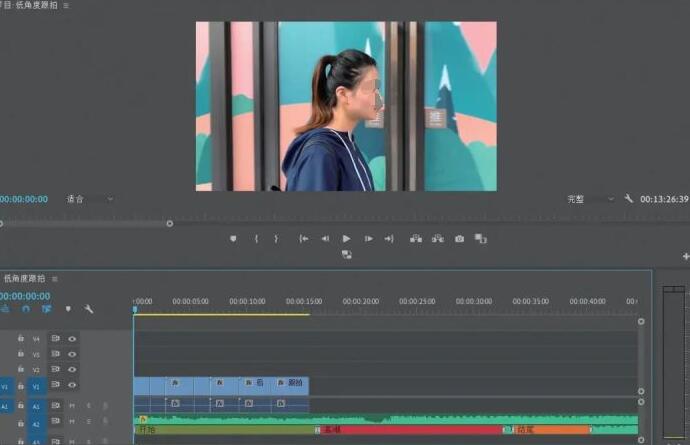This screenshot has width=690, height=445.
Task: Toggle the lock on track V2
Action: click(20, 370)
